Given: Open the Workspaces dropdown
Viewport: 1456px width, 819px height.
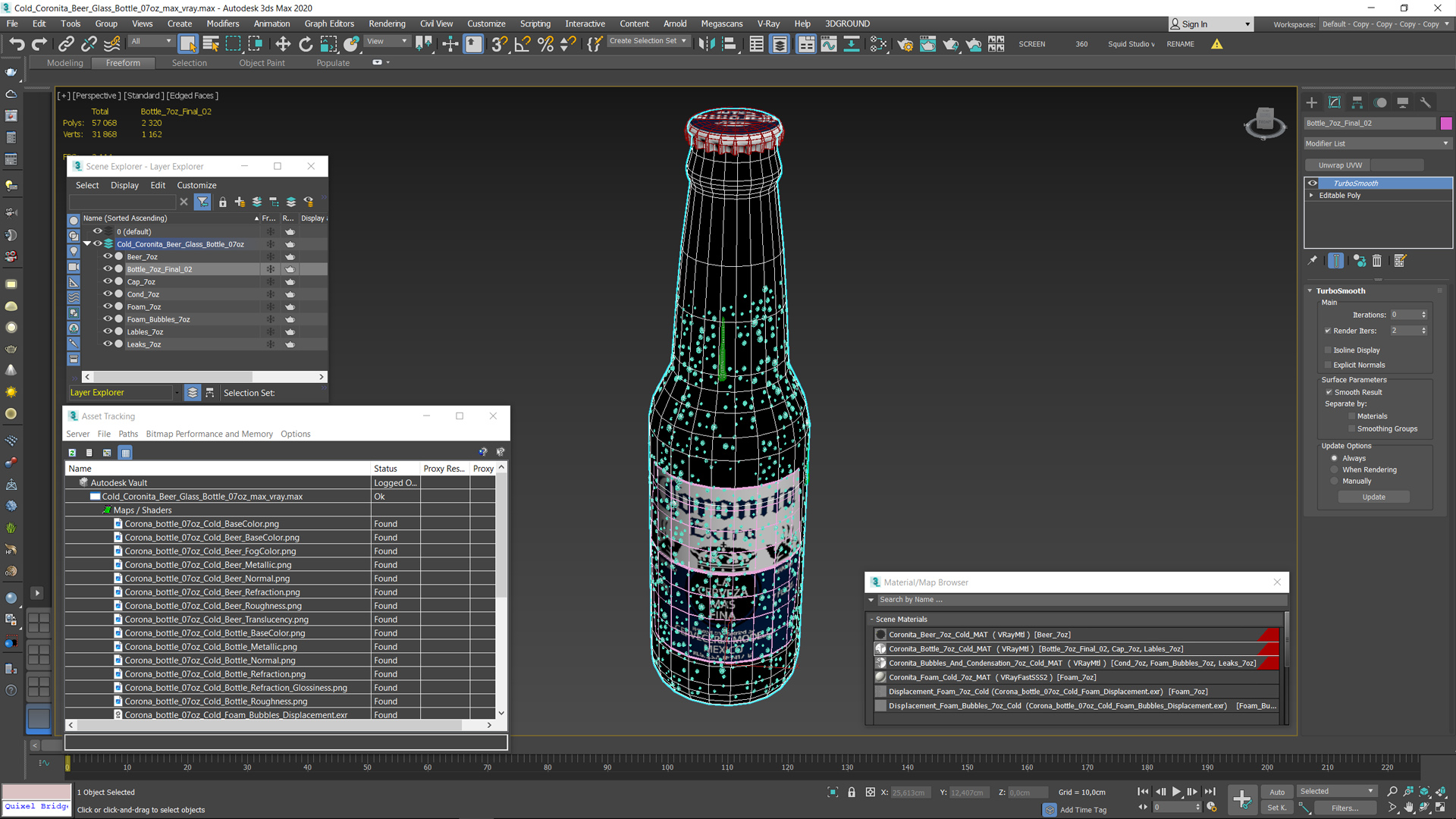Looking at the screenshot, I should [x=1385, y=24].
